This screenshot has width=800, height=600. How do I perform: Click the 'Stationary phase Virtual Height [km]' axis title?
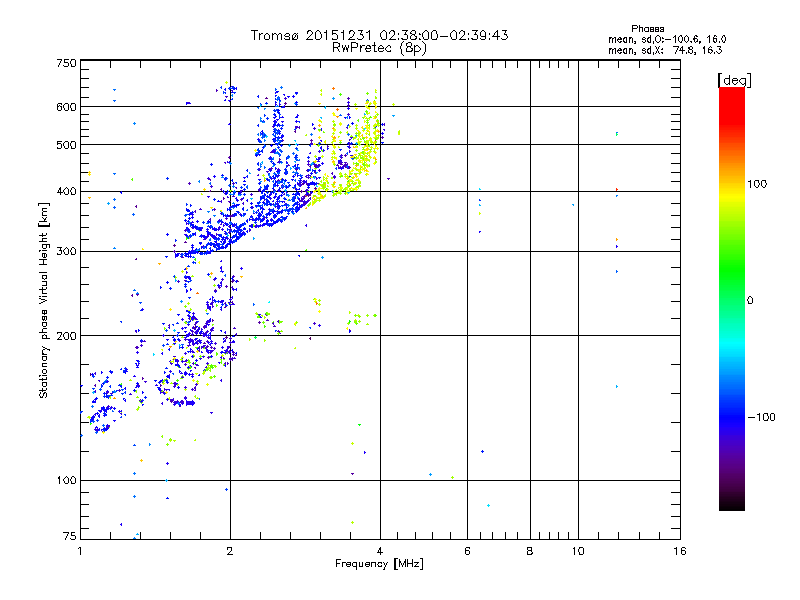click(44, 301)
